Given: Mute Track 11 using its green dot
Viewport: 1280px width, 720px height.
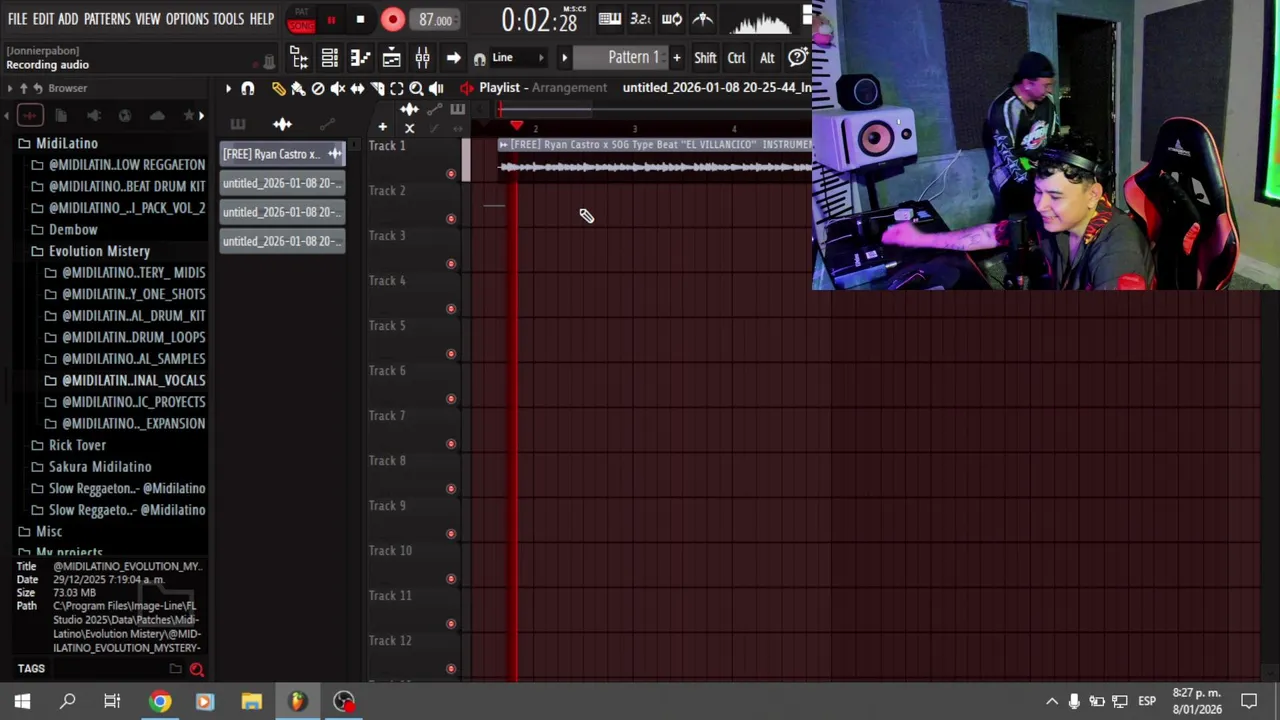Looking at the screenshot, I should point(451,624).
